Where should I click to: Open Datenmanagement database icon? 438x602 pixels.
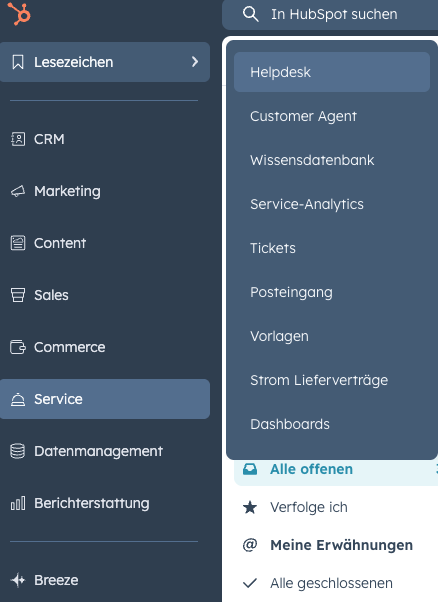[x=18, y=451]
